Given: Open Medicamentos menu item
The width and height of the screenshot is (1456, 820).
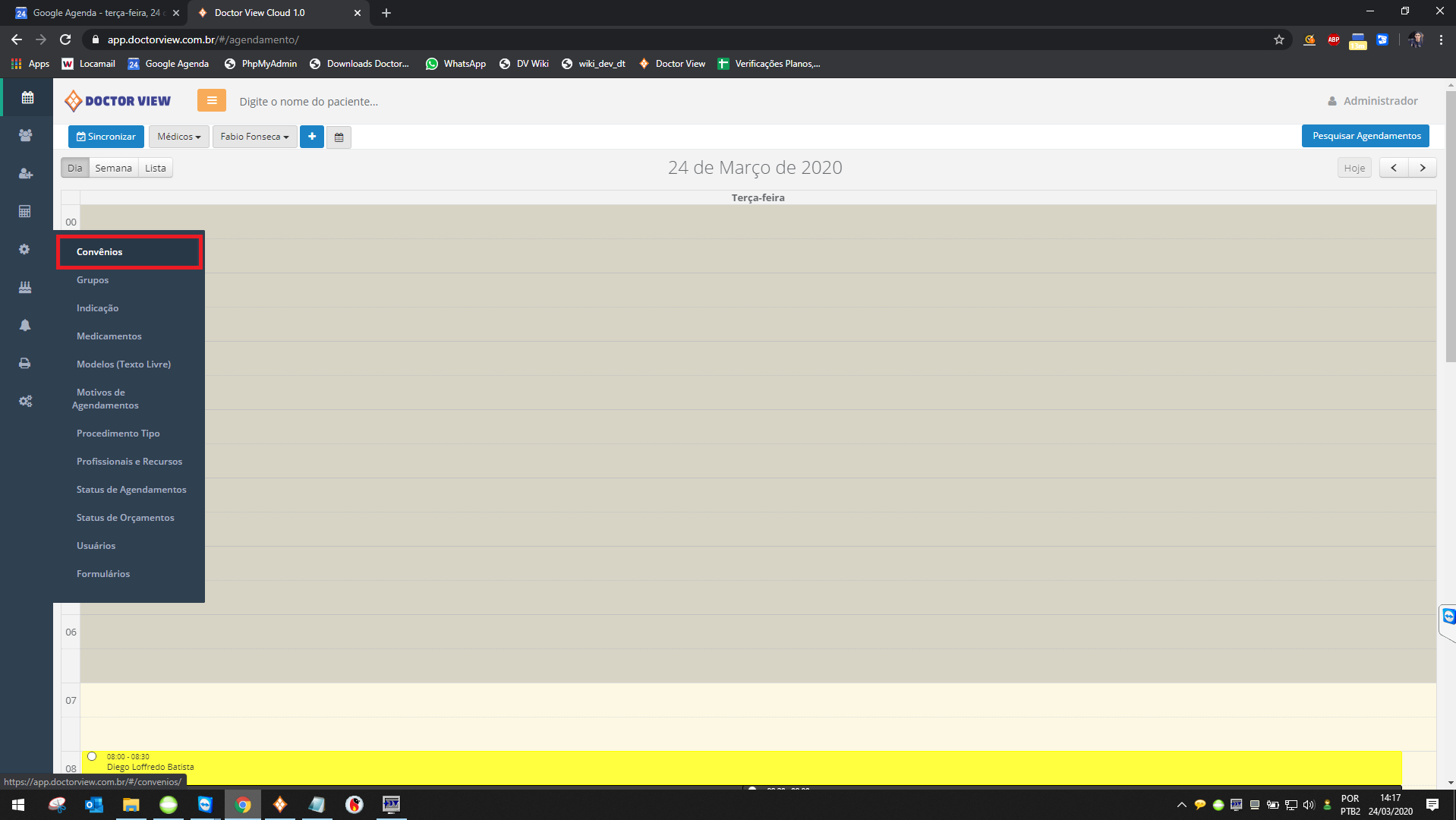Looking at the screenshot, I should point(109,336).
